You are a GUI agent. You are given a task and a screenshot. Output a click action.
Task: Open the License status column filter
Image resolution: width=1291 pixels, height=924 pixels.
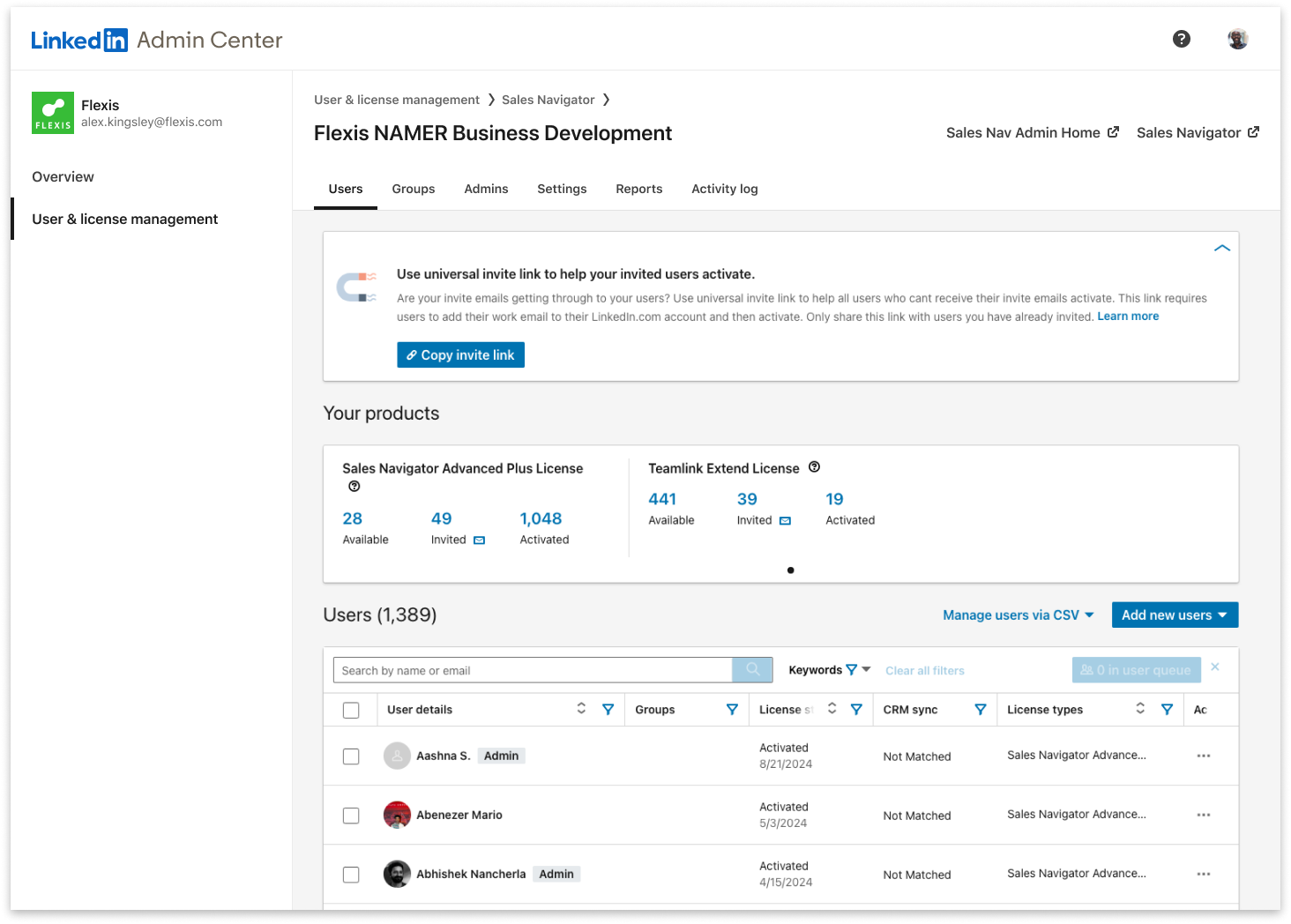(856, 710)
